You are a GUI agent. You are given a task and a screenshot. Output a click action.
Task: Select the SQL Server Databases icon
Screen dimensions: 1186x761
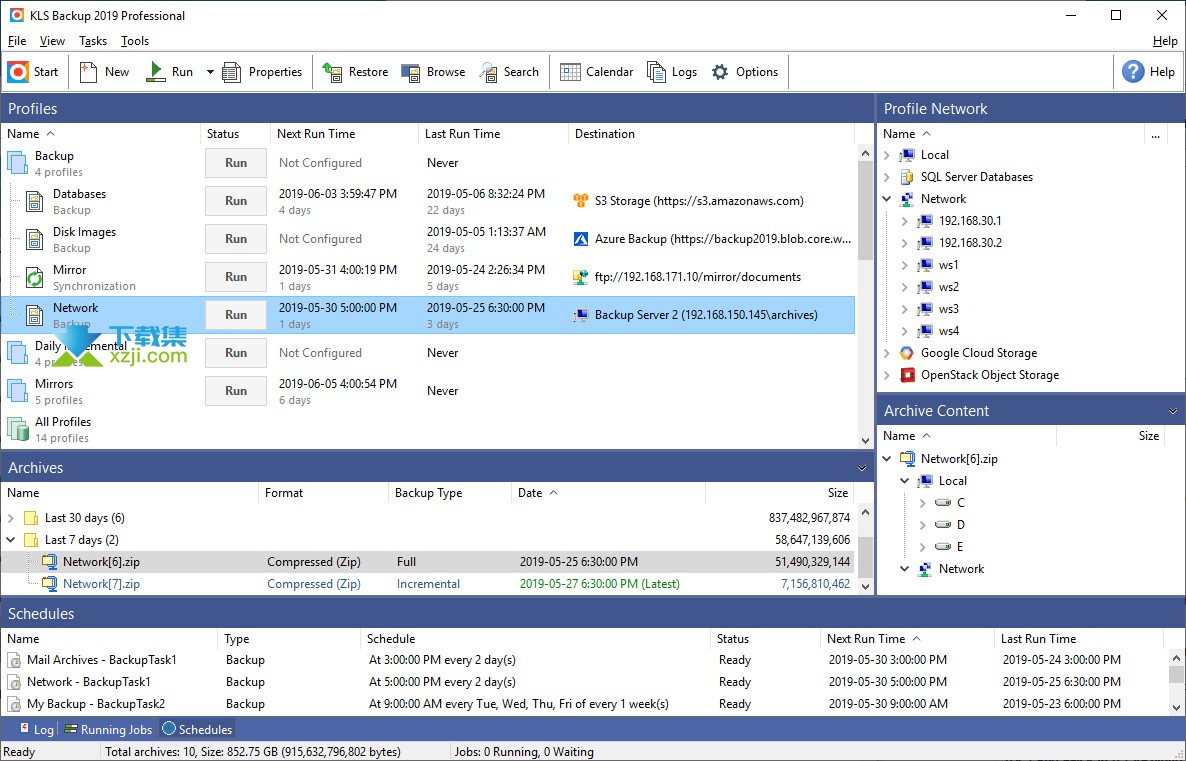coord(907,177)
